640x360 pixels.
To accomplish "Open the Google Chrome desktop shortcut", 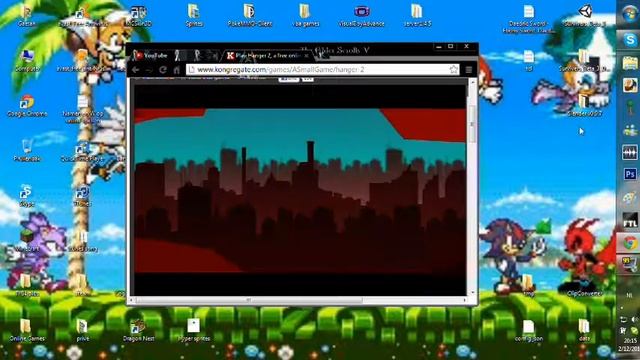I will 27,106.
